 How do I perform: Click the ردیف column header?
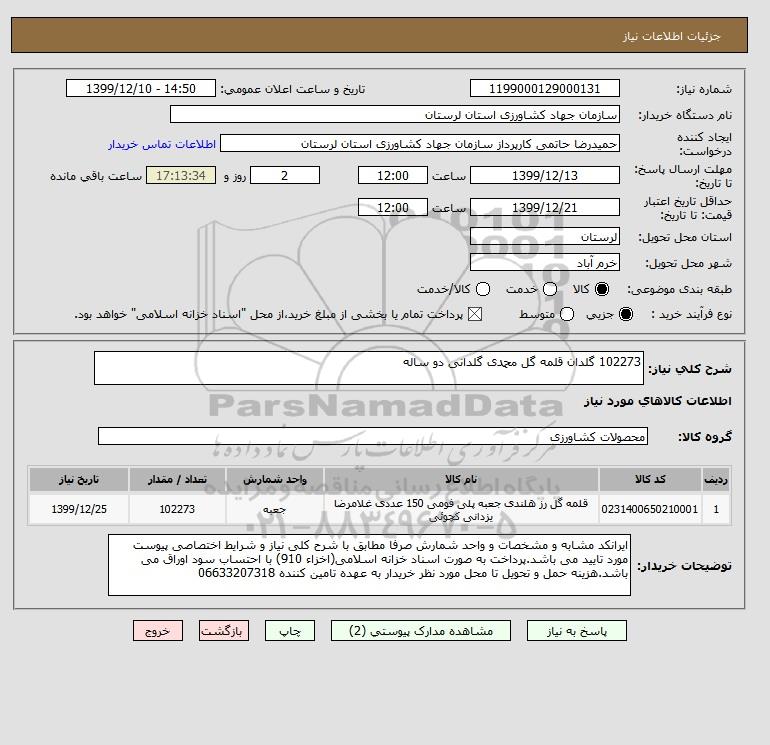click(x=716, y=479)
